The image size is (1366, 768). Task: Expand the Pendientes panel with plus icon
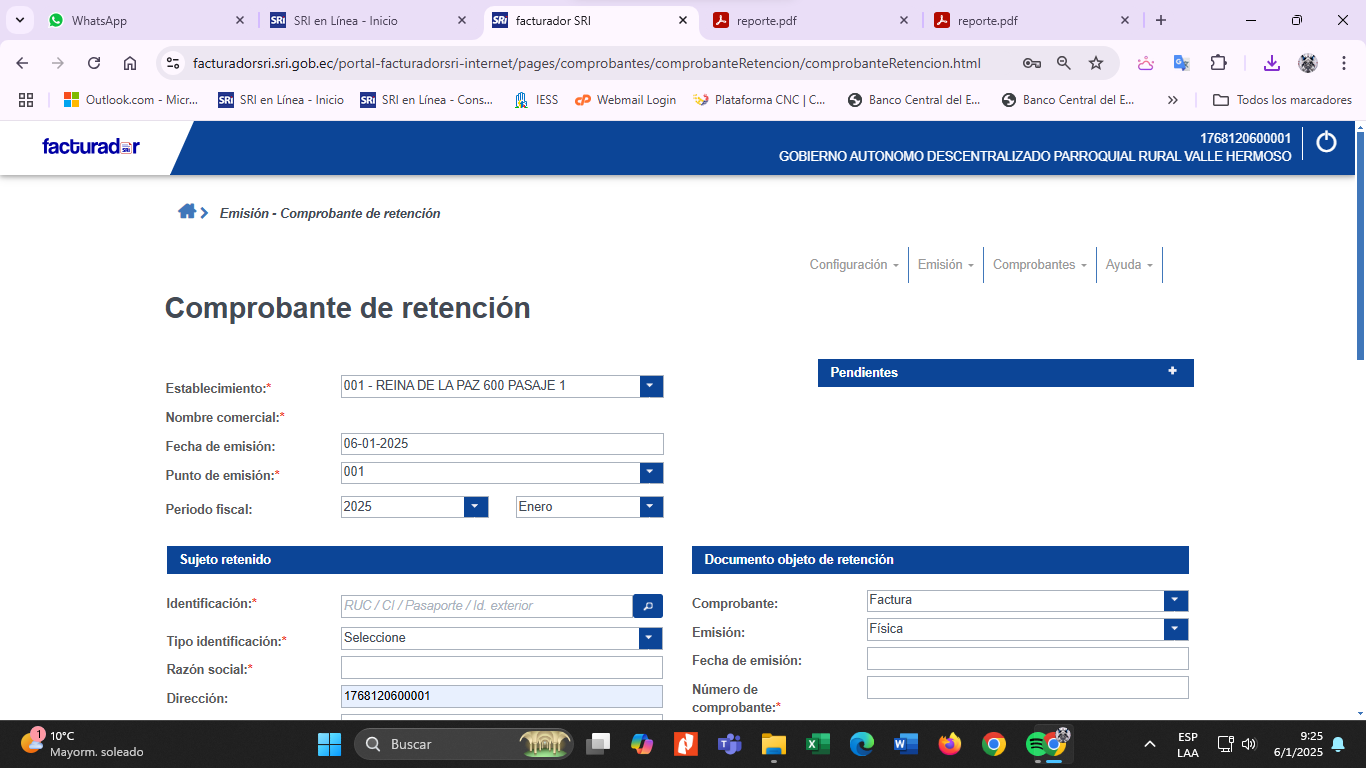click(1172, 371)
